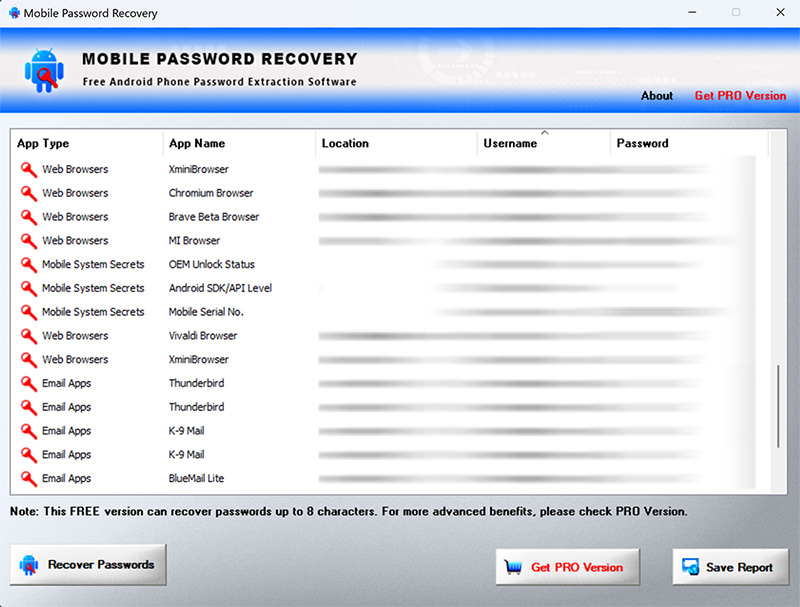The height and width of the screenshot is (607, 800).
Task: Click the key icon beside BlueMail Lite
Action: pos(27,478)
